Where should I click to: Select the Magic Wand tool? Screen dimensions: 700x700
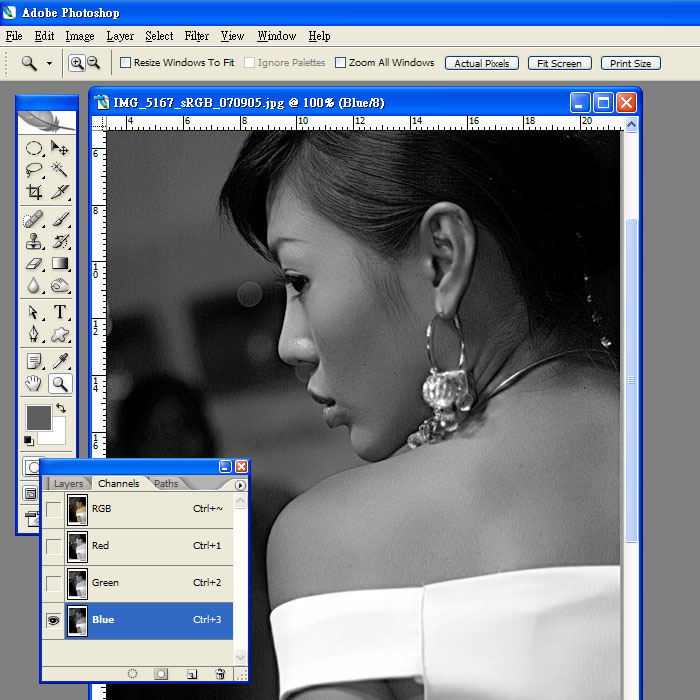60,169
